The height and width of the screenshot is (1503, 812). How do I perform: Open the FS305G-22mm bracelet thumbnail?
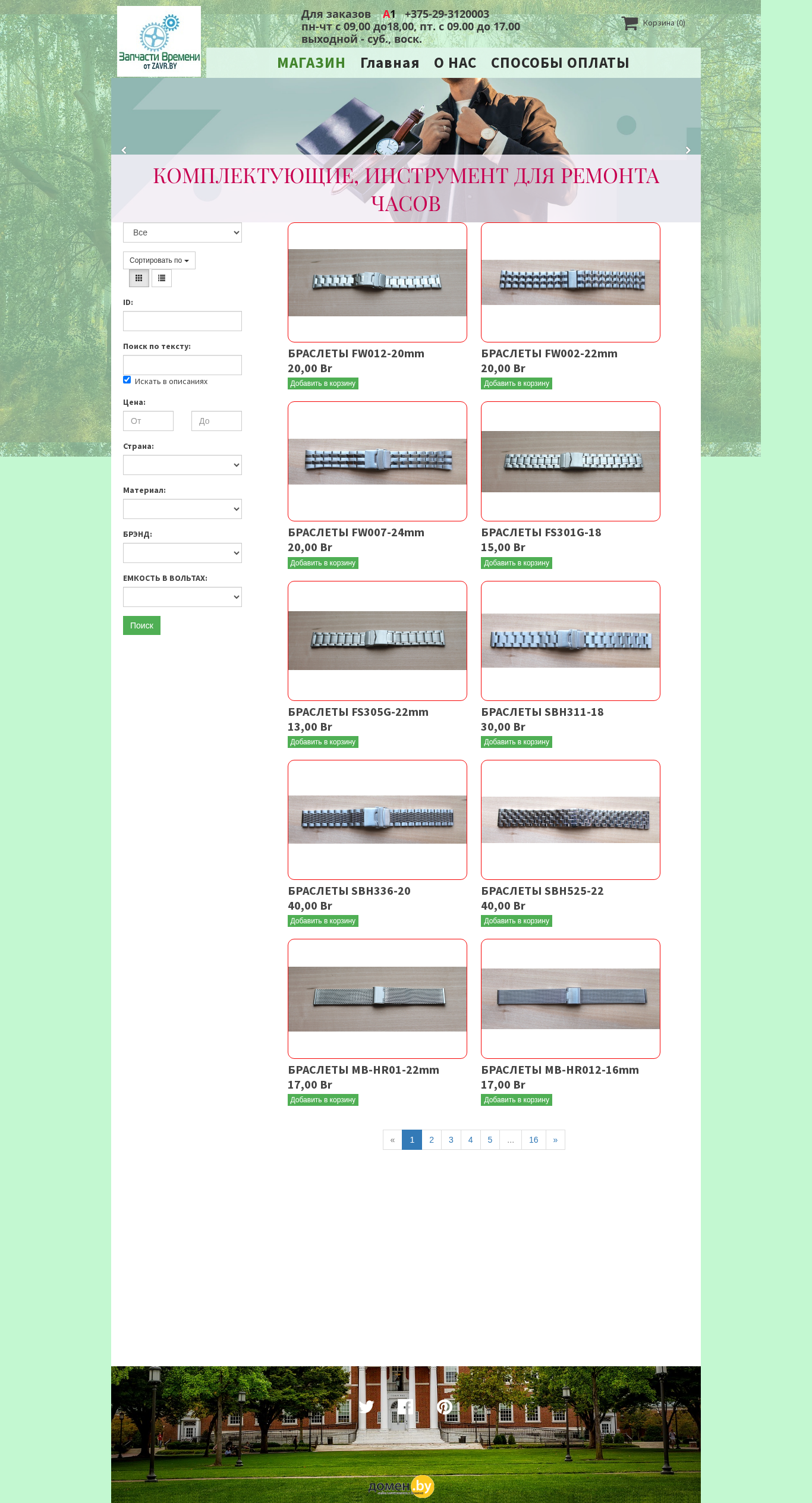point(377,641)
